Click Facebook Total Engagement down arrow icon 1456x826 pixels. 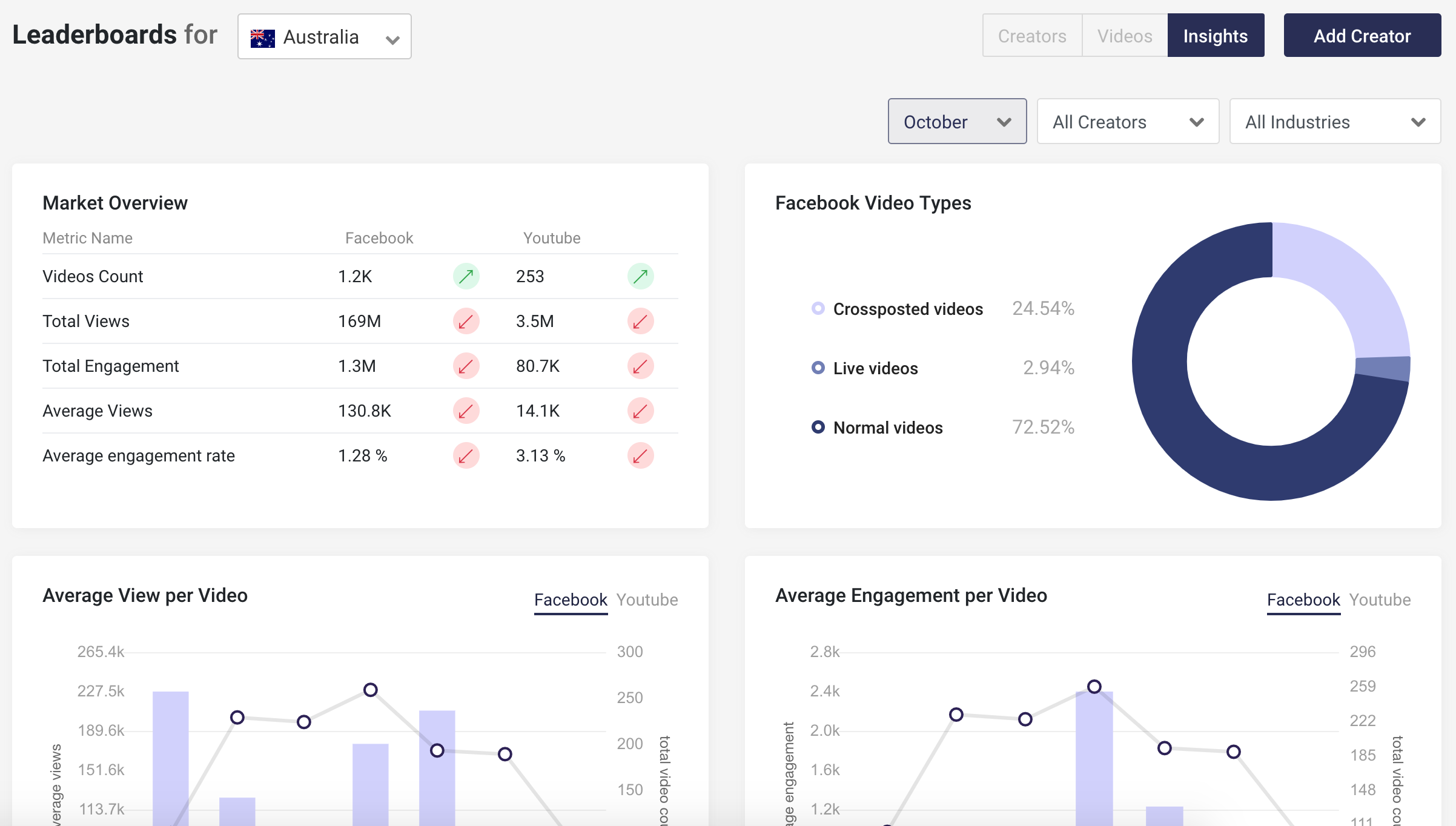click(x=466, y=366)
